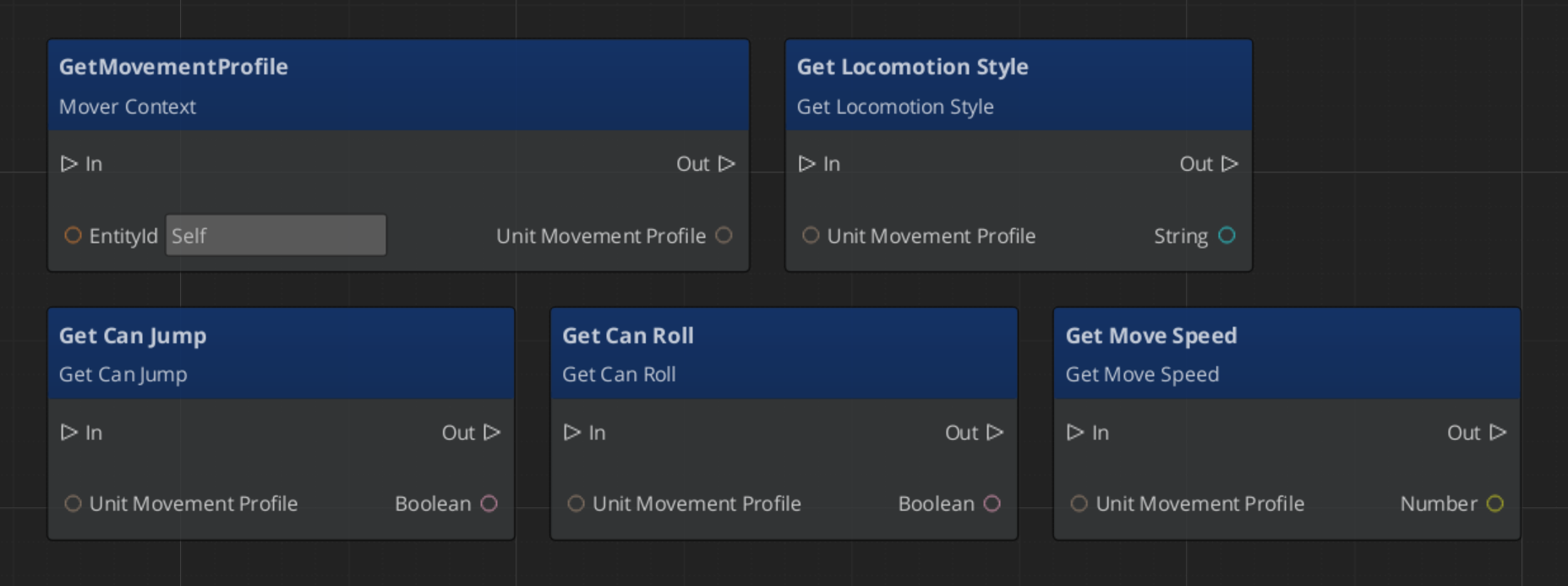
Task: Click the In pin on Get Locomotion Style
Action: coord(807,164)
